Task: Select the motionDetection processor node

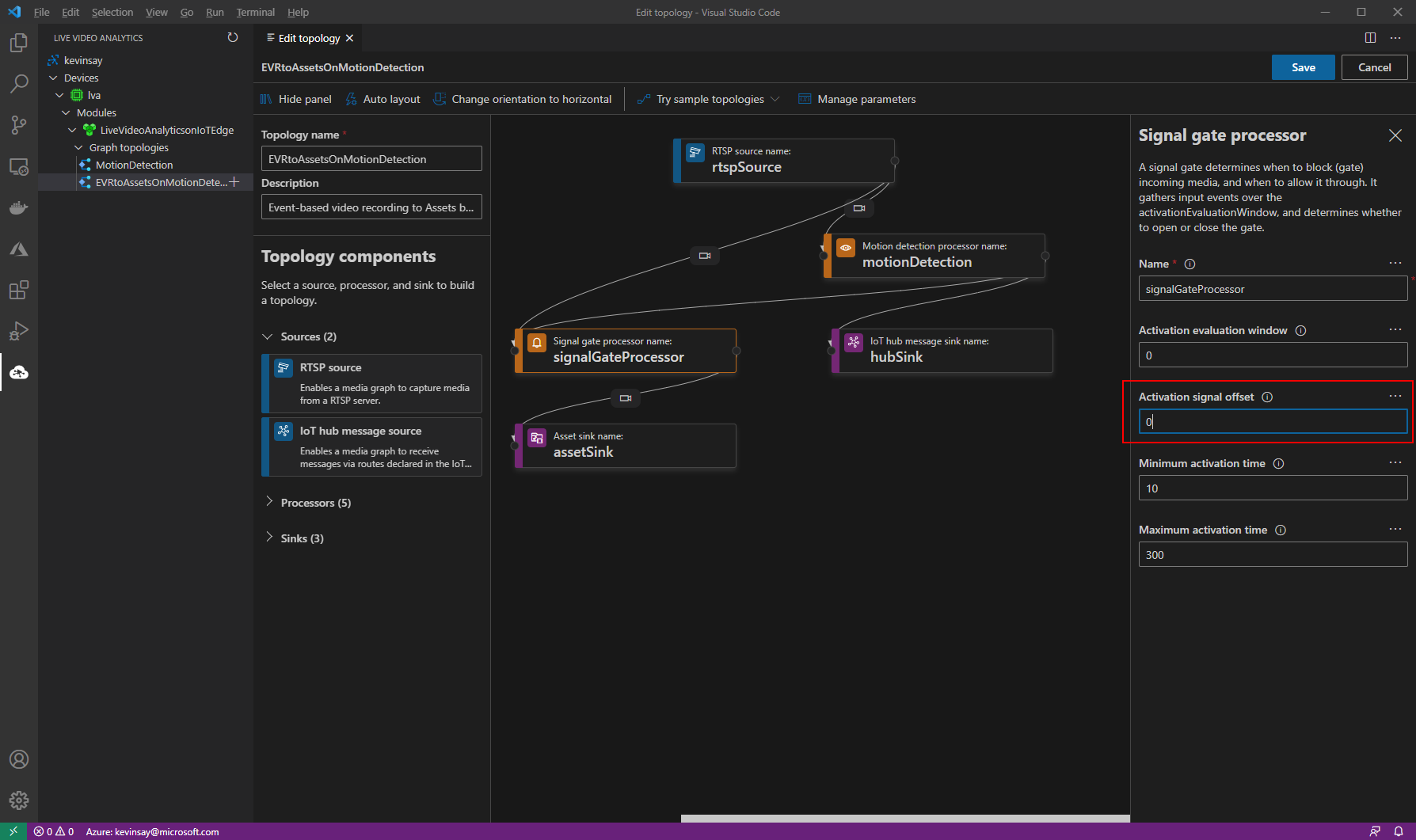Action: coord(934,256)
